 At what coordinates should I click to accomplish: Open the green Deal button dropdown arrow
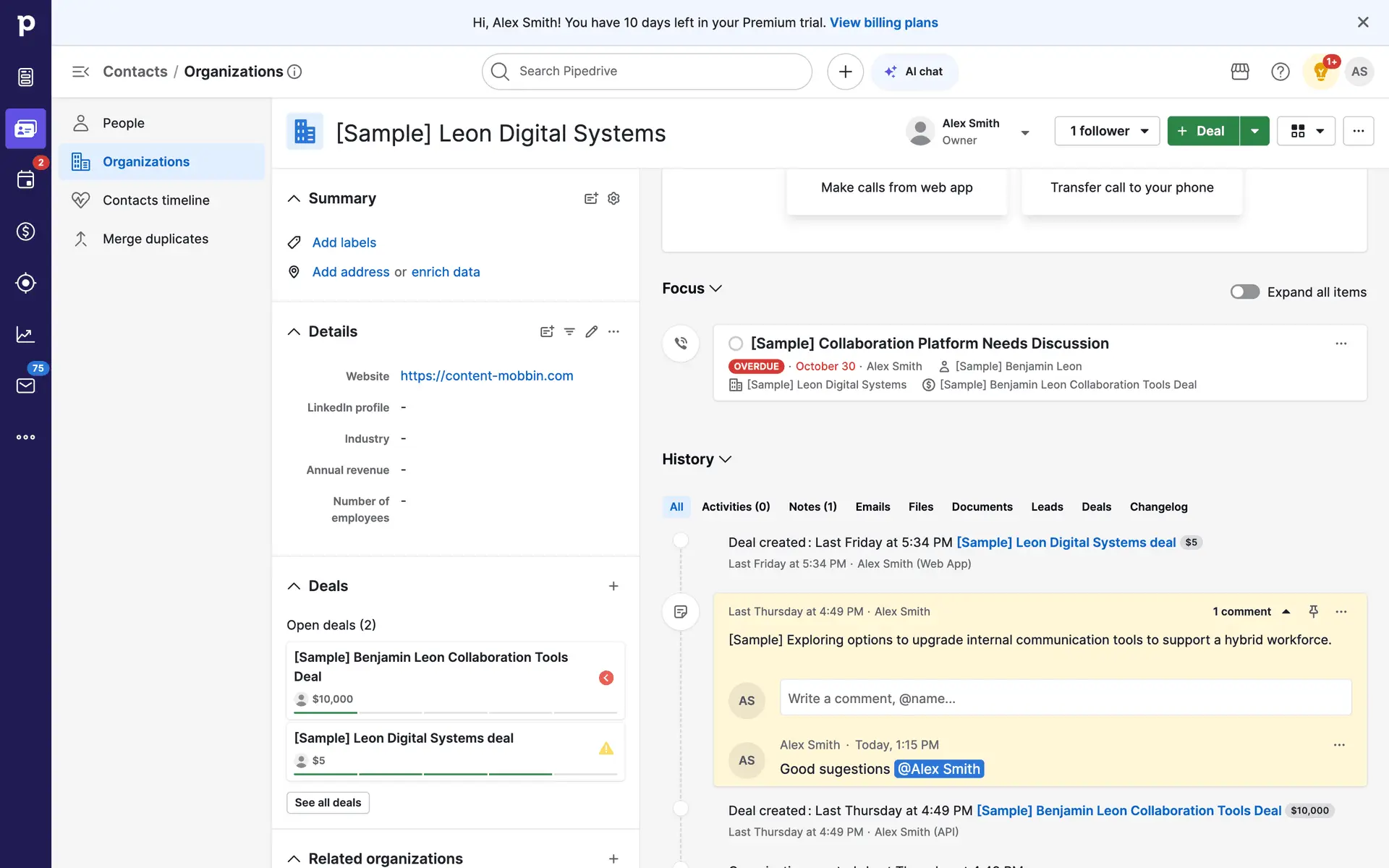[x=1254, y=131]
